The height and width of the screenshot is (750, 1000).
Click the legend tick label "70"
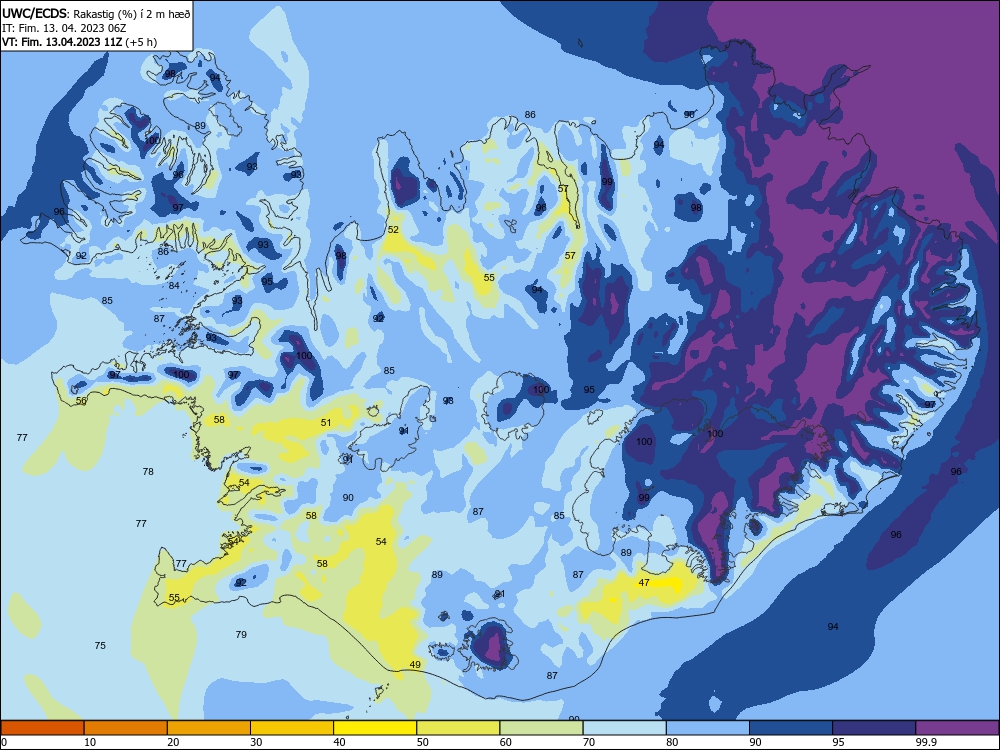pyautogui.click(x=589, y=742)
